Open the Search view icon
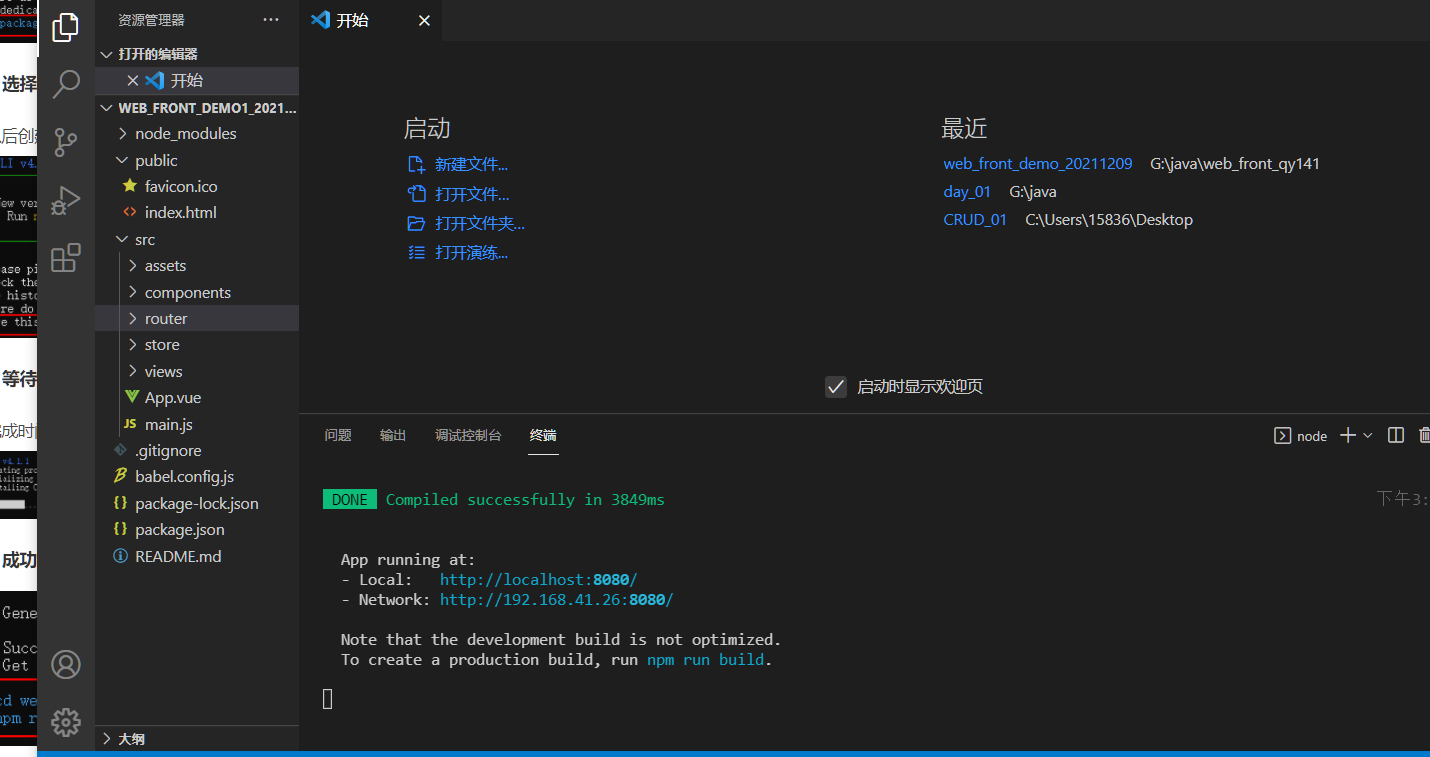The width and height of the screenshot is (1430, 757). [x=65, y=84]
